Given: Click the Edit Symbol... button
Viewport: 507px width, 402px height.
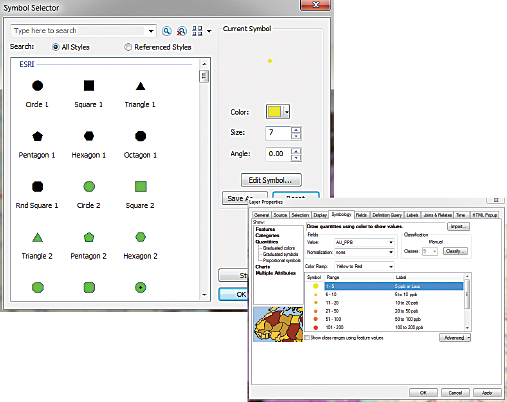Looking at the screenshot, I should [x=271, y=180].
